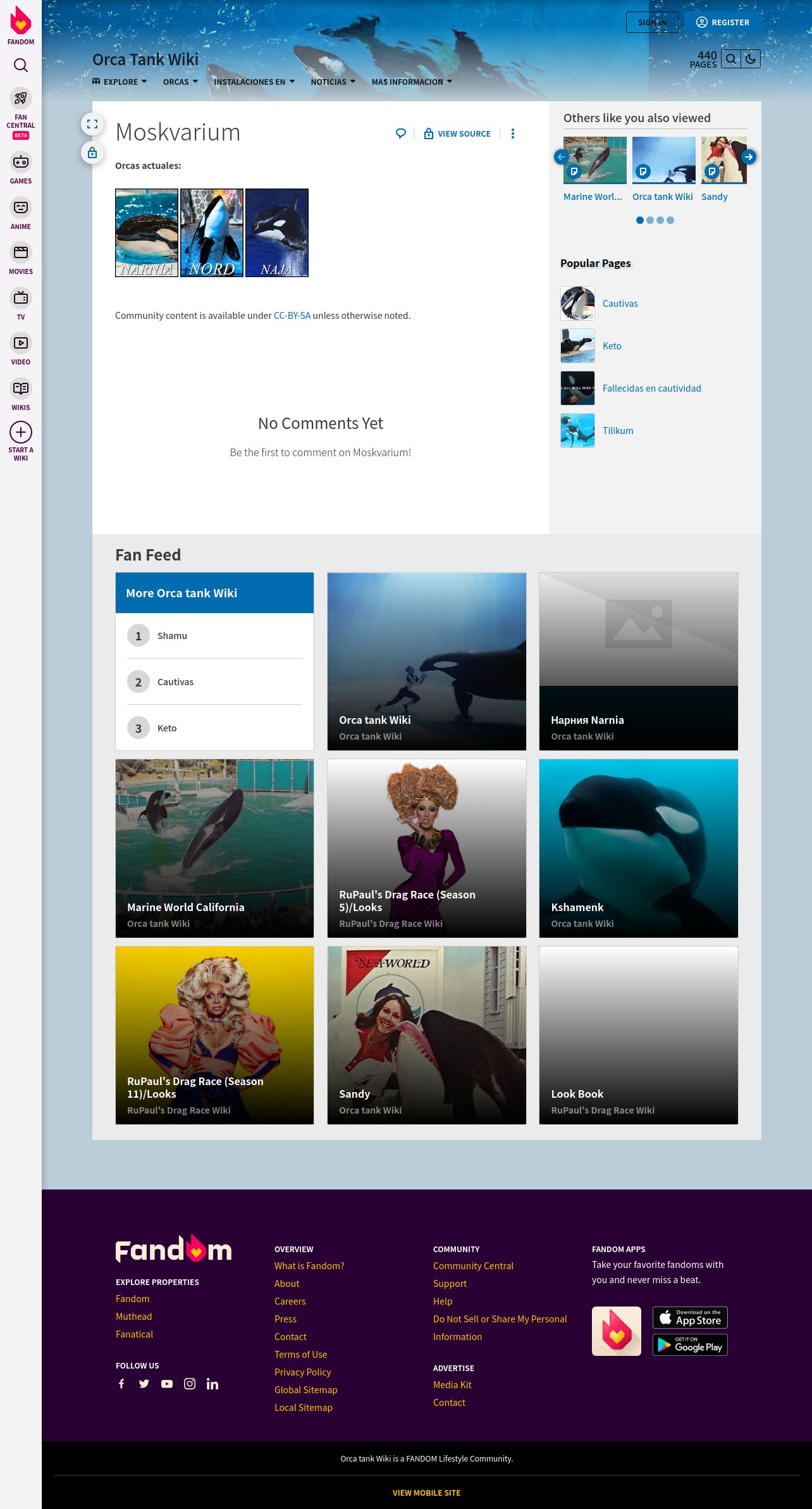Go to next recommended pages arrow

click(749, 157)
